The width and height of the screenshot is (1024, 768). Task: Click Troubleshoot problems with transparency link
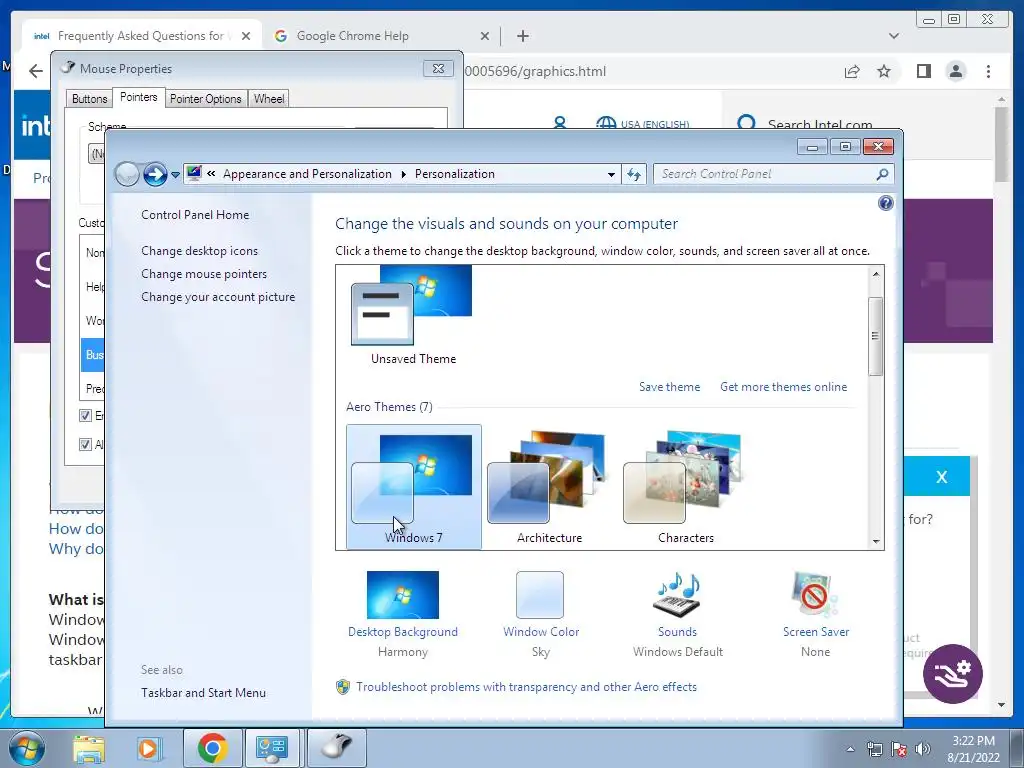526,687
